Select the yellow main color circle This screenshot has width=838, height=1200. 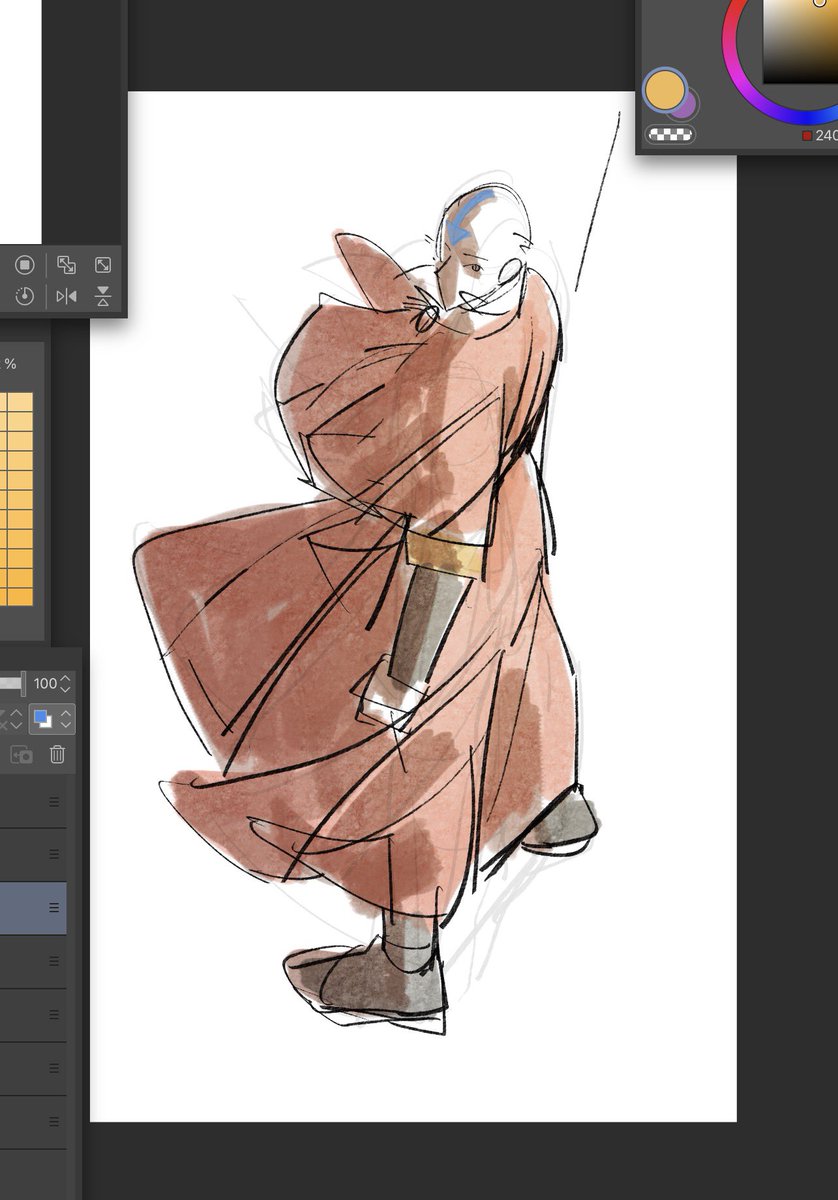coord(663,89)
